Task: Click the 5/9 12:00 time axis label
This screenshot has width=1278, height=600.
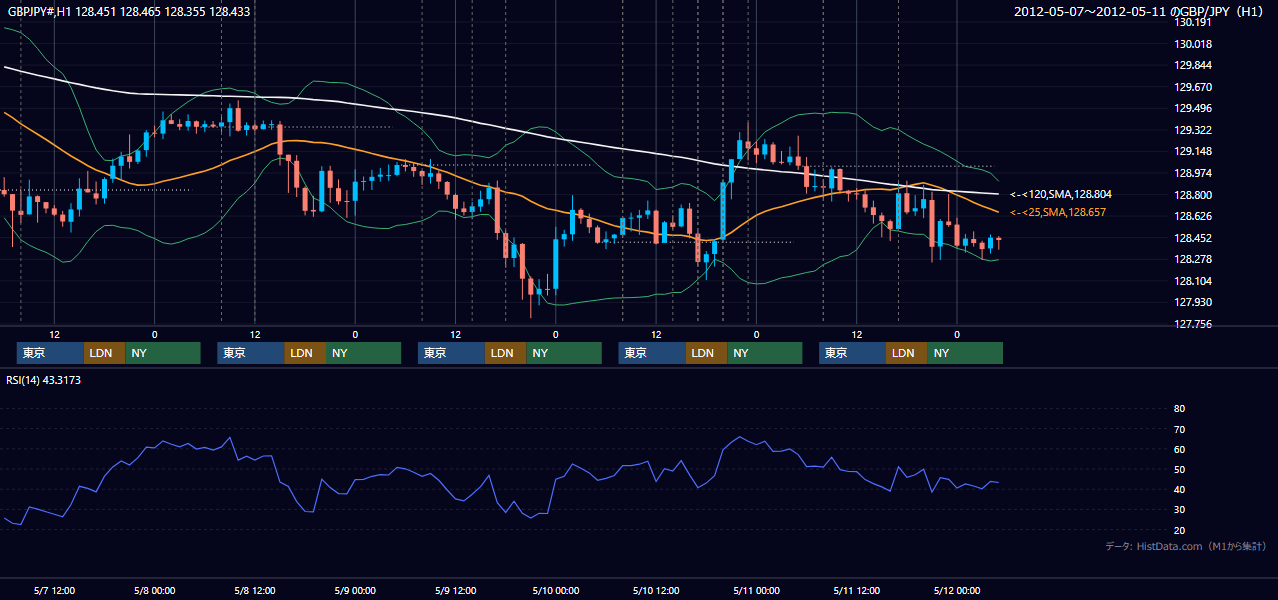Action: coord(455,590)
